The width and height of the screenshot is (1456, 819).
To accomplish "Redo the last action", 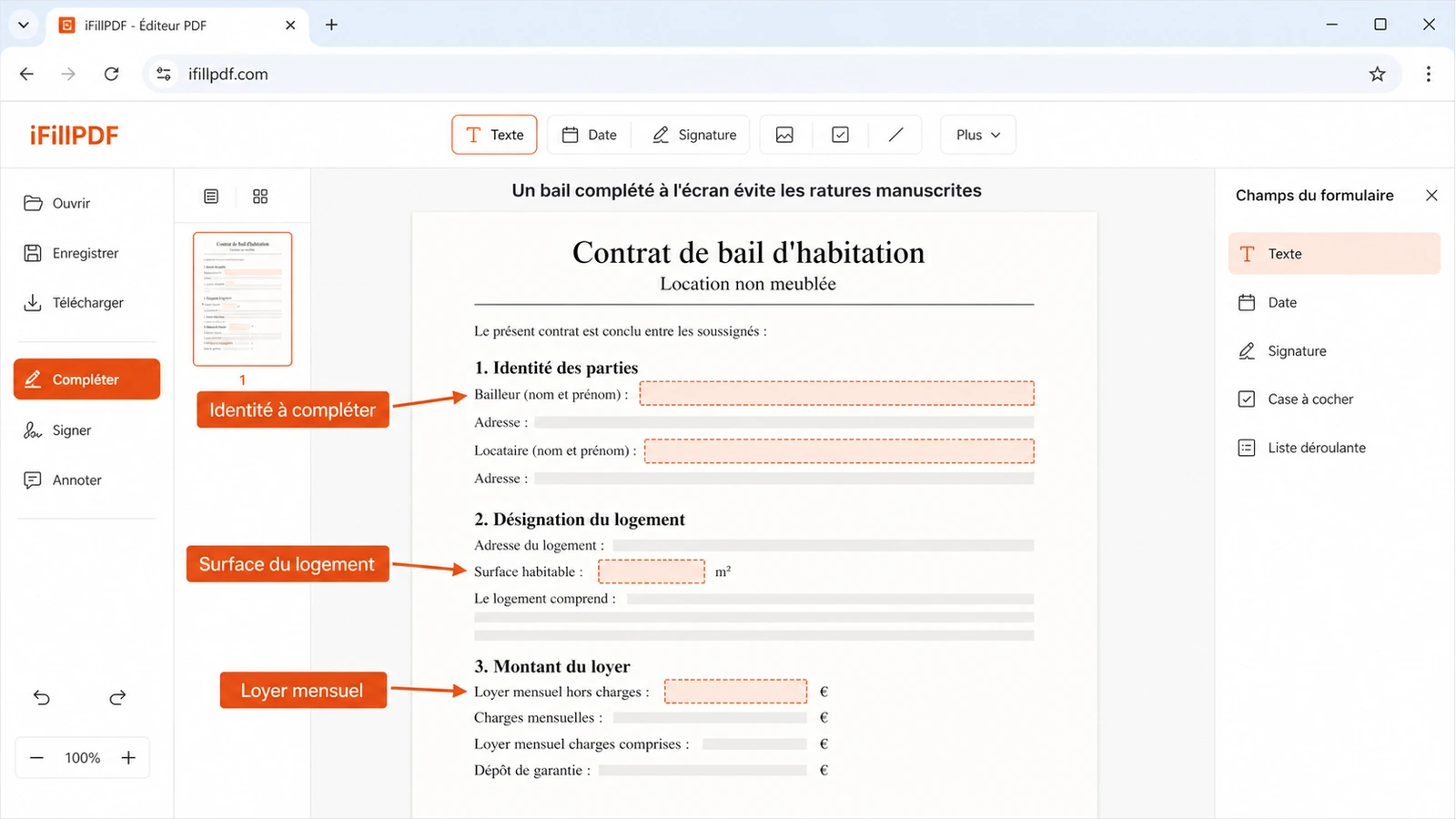I will click(x=117, y=698).
